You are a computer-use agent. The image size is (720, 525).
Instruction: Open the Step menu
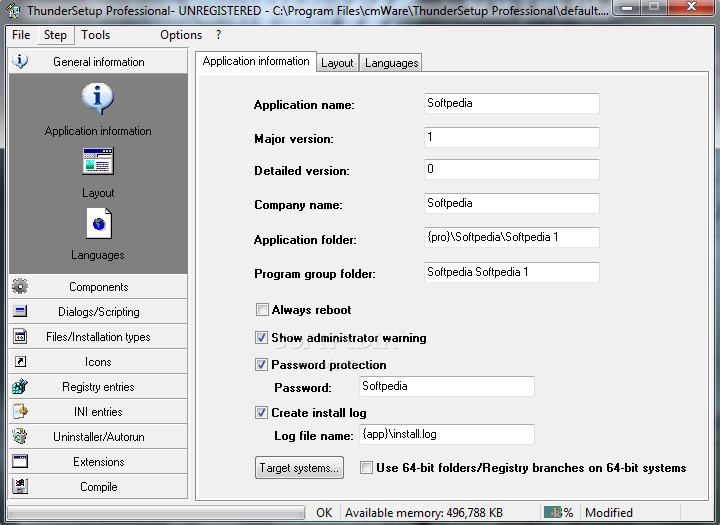pyautogui.click(x=55, y=35)
